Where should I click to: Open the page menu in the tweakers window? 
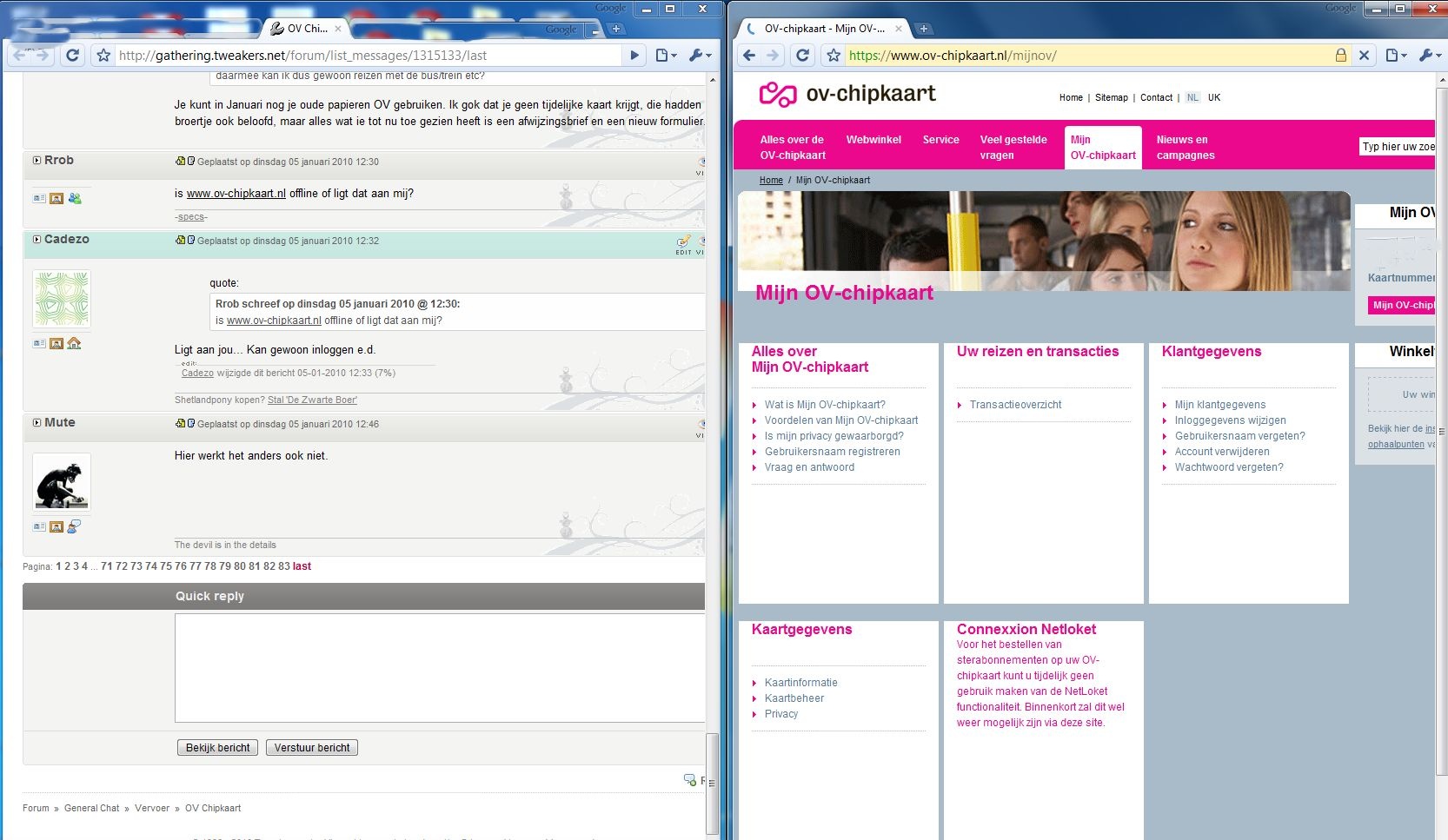click(666, 56)
